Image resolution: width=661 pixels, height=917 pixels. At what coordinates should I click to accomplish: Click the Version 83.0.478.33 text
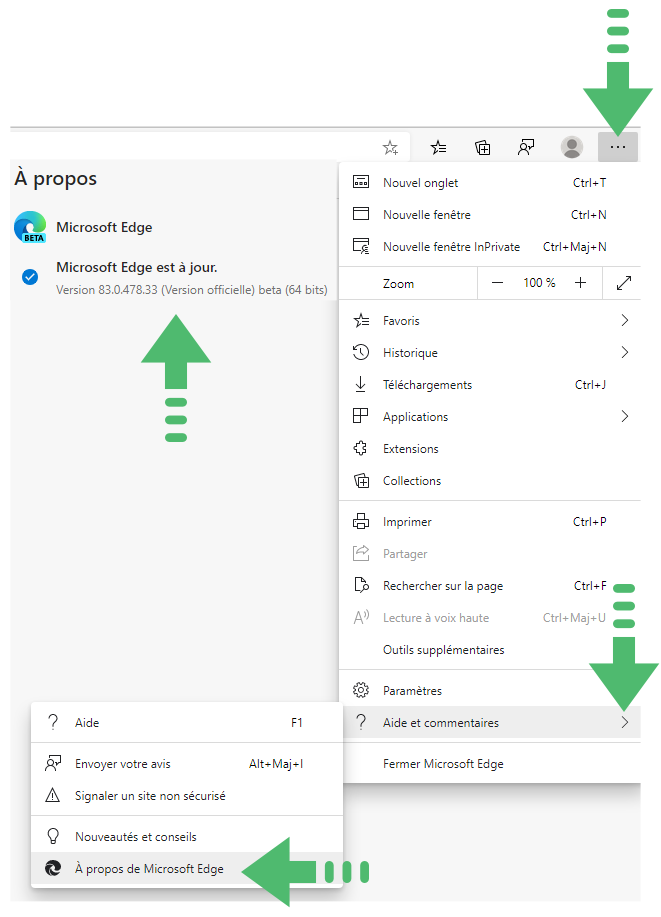click(192, 289)
